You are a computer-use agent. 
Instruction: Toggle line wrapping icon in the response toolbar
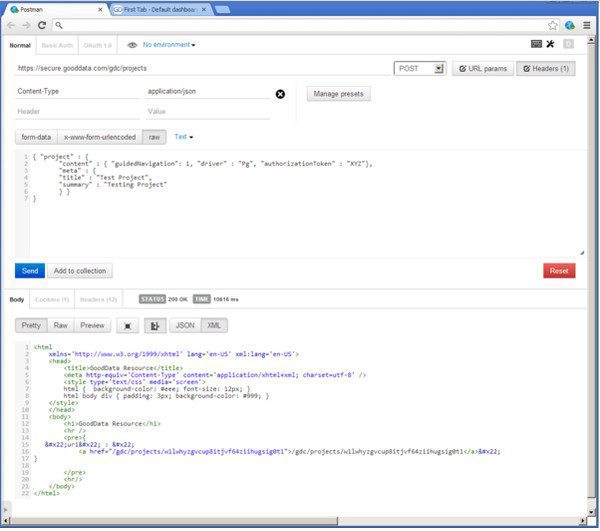click(155, 326)
